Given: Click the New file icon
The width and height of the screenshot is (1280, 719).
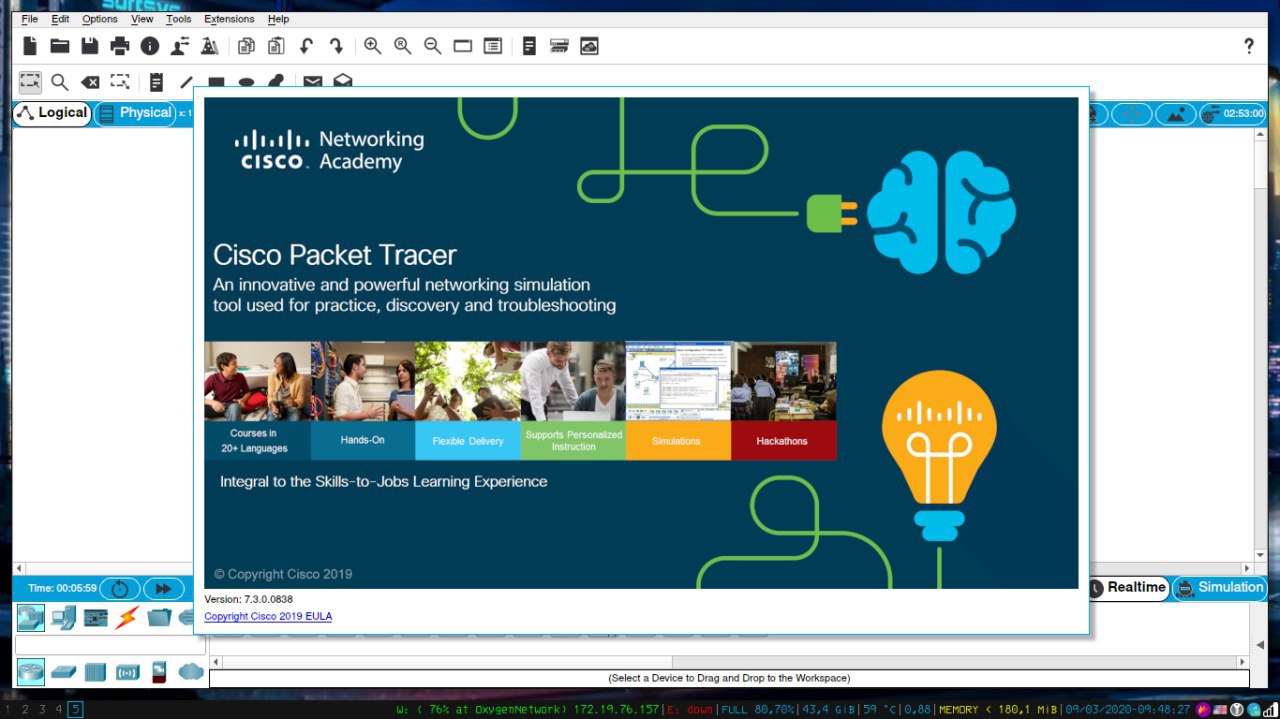Looking at the screenshot, I should coord(30,46).
